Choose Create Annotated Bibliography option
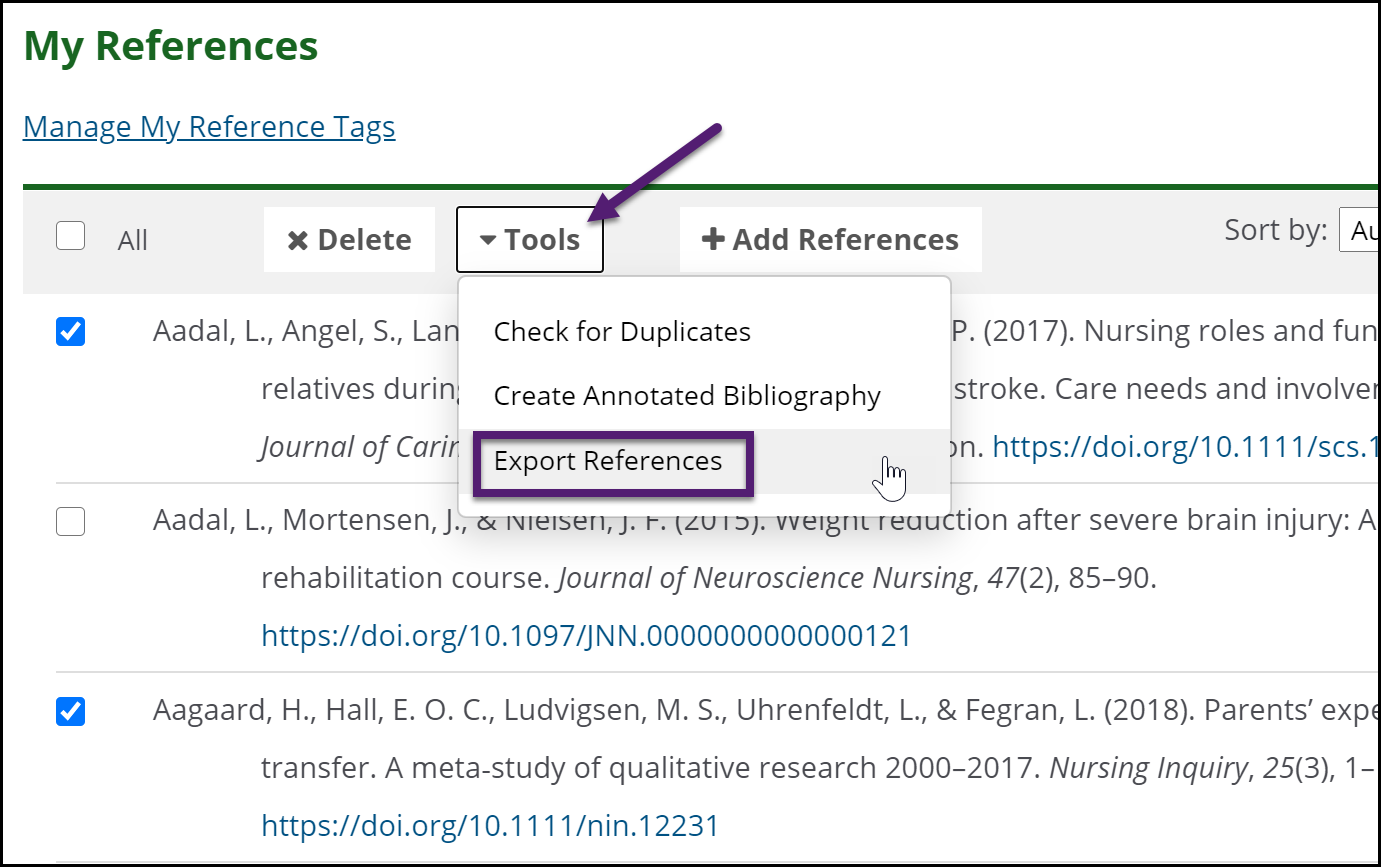 click(686, 396)
